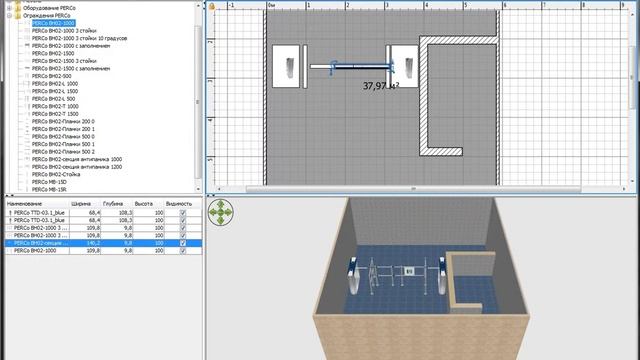Click the icon of topmost PERCo TTD-03.1_blue table row
The image size is (640, 360).
tap(10, 213)
